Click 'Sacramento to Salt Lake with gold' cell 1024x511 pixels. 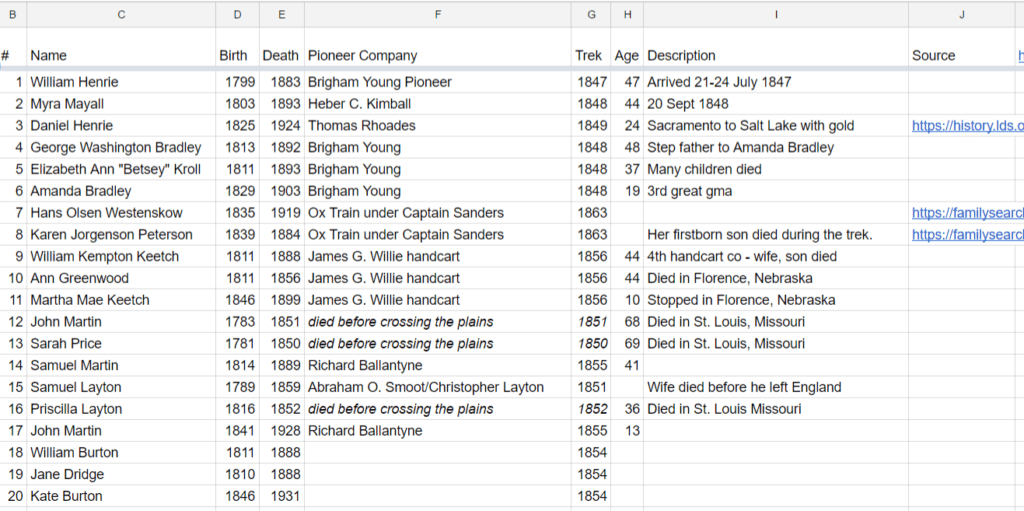point(776,125)
